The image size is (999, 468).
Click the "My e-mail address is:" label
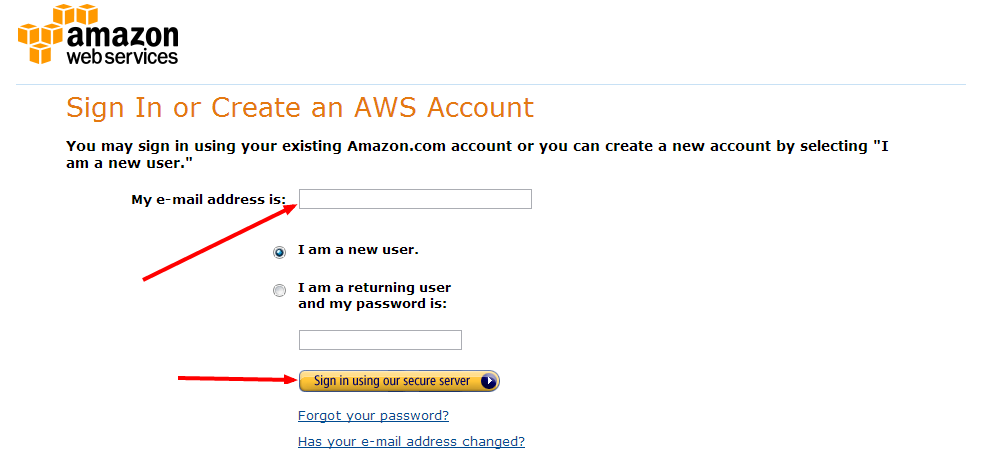tap(209, 199)
